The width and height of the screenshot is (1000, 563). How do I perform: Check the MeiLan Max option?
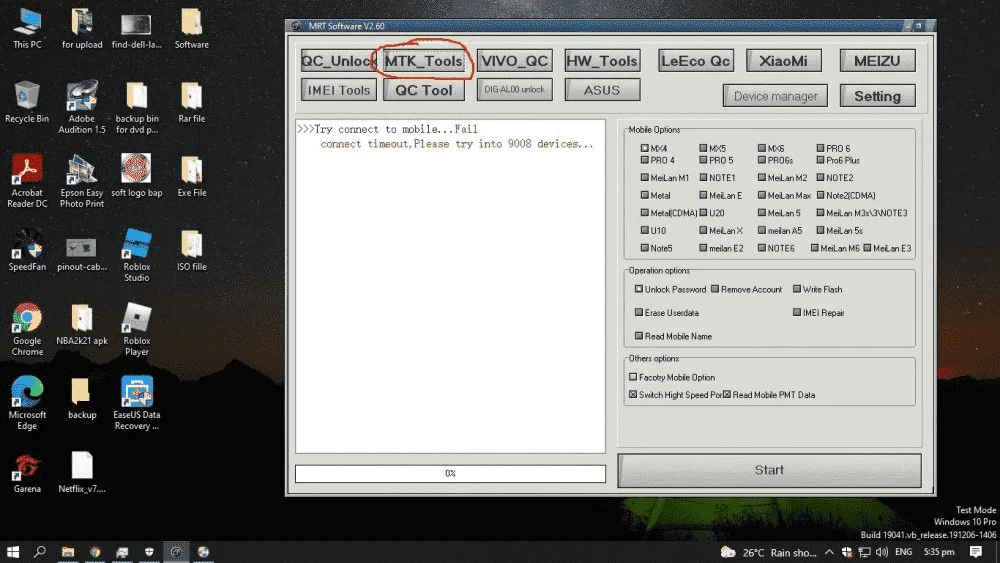[762, 196]
